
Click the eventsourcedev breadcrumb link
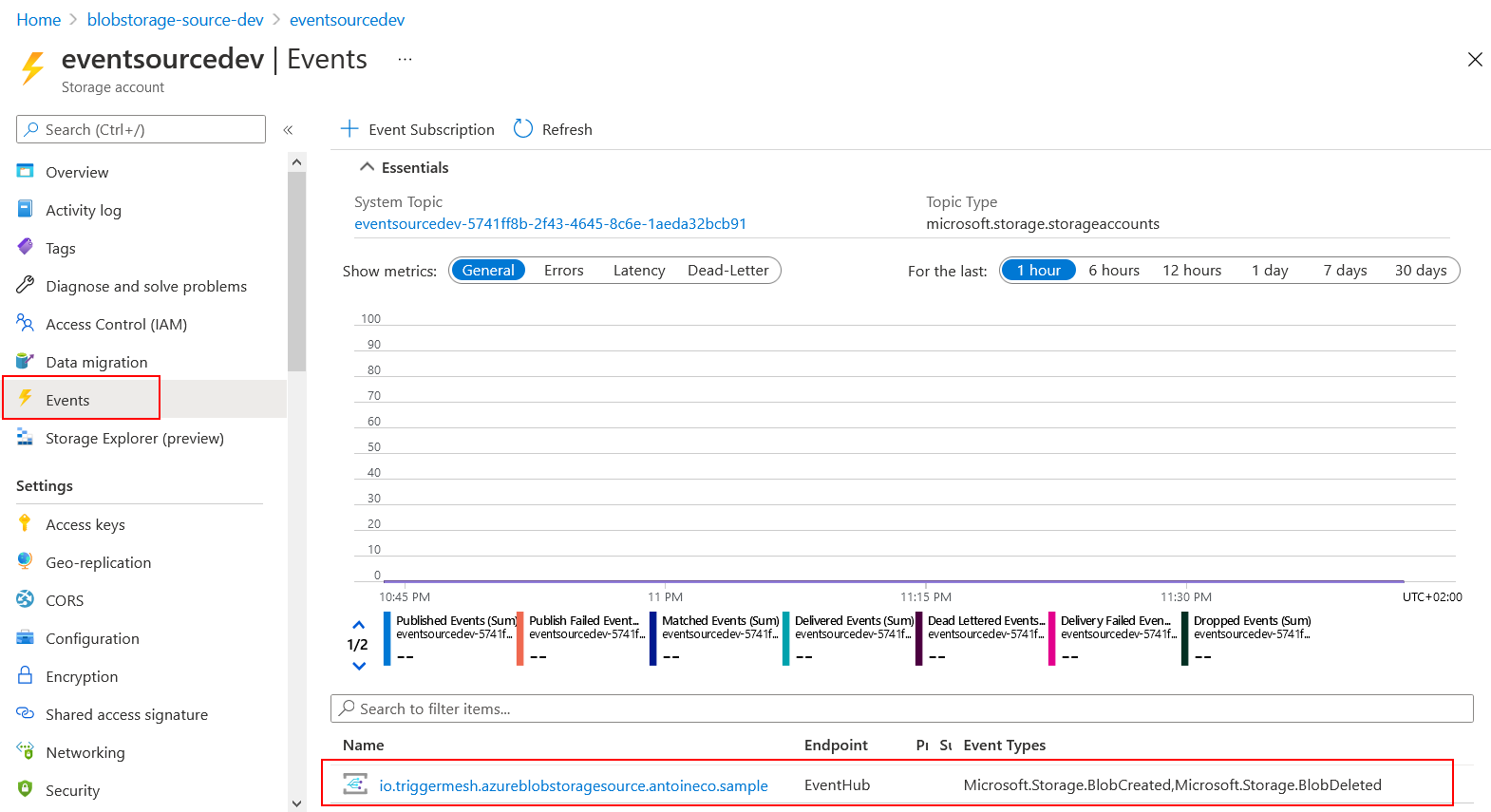347,20
